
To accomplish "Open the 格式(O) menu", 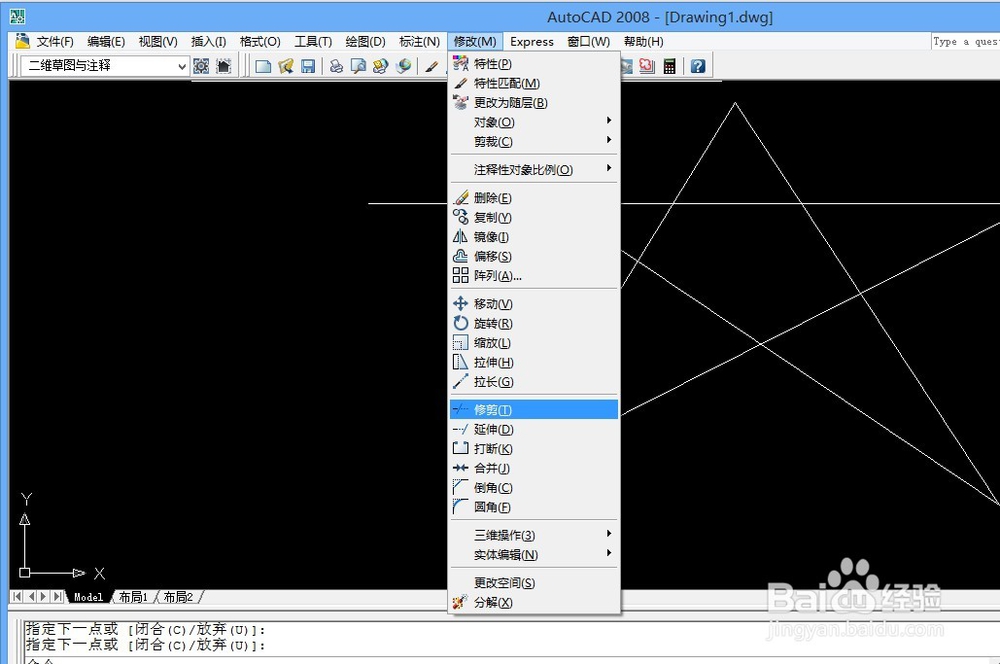I will (260, 41).
